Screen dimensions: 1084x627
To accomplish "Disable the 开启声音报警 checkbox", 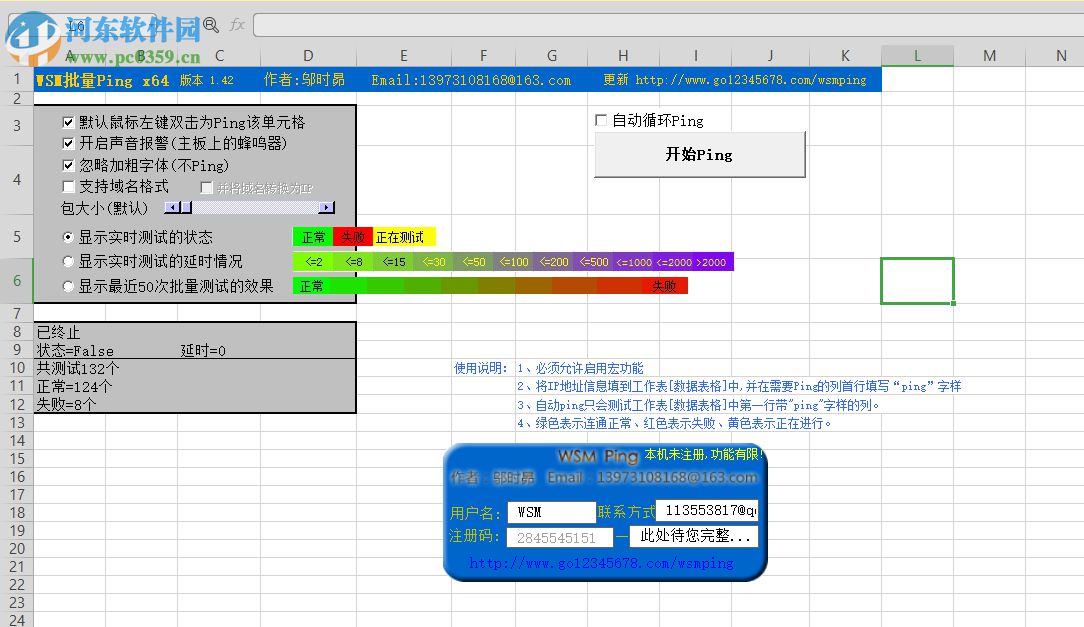I will (x=68, y=142).
